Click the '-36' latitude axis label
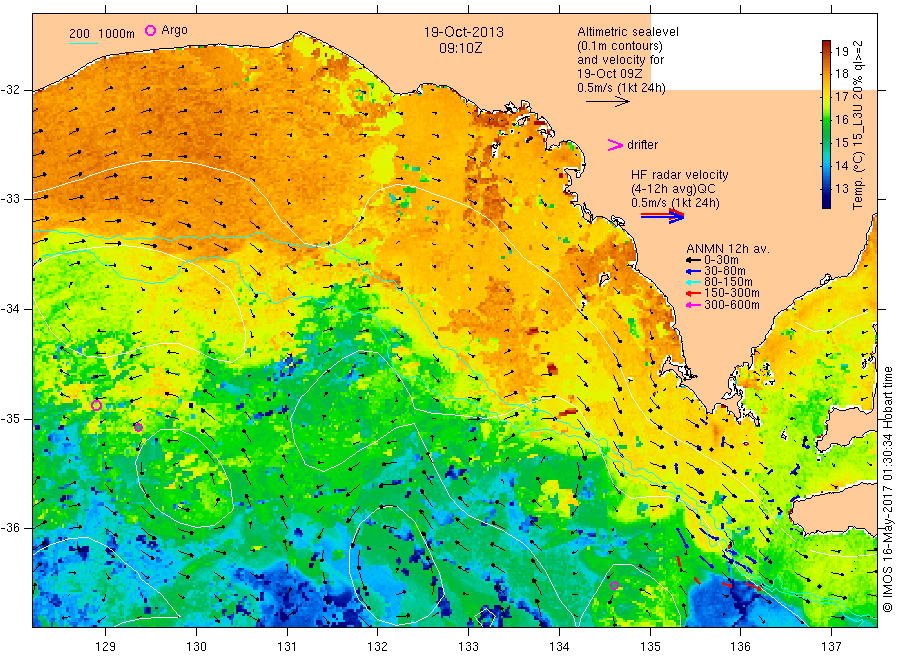Image resolution: width=900 pixels, height=660 pixels. click(10, 527)
